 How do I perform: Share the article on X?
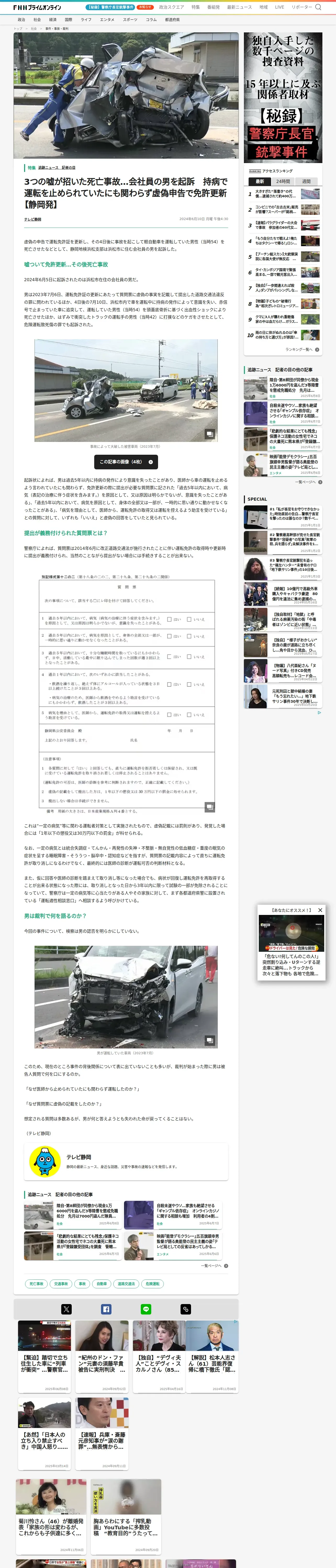point(66,1309)
